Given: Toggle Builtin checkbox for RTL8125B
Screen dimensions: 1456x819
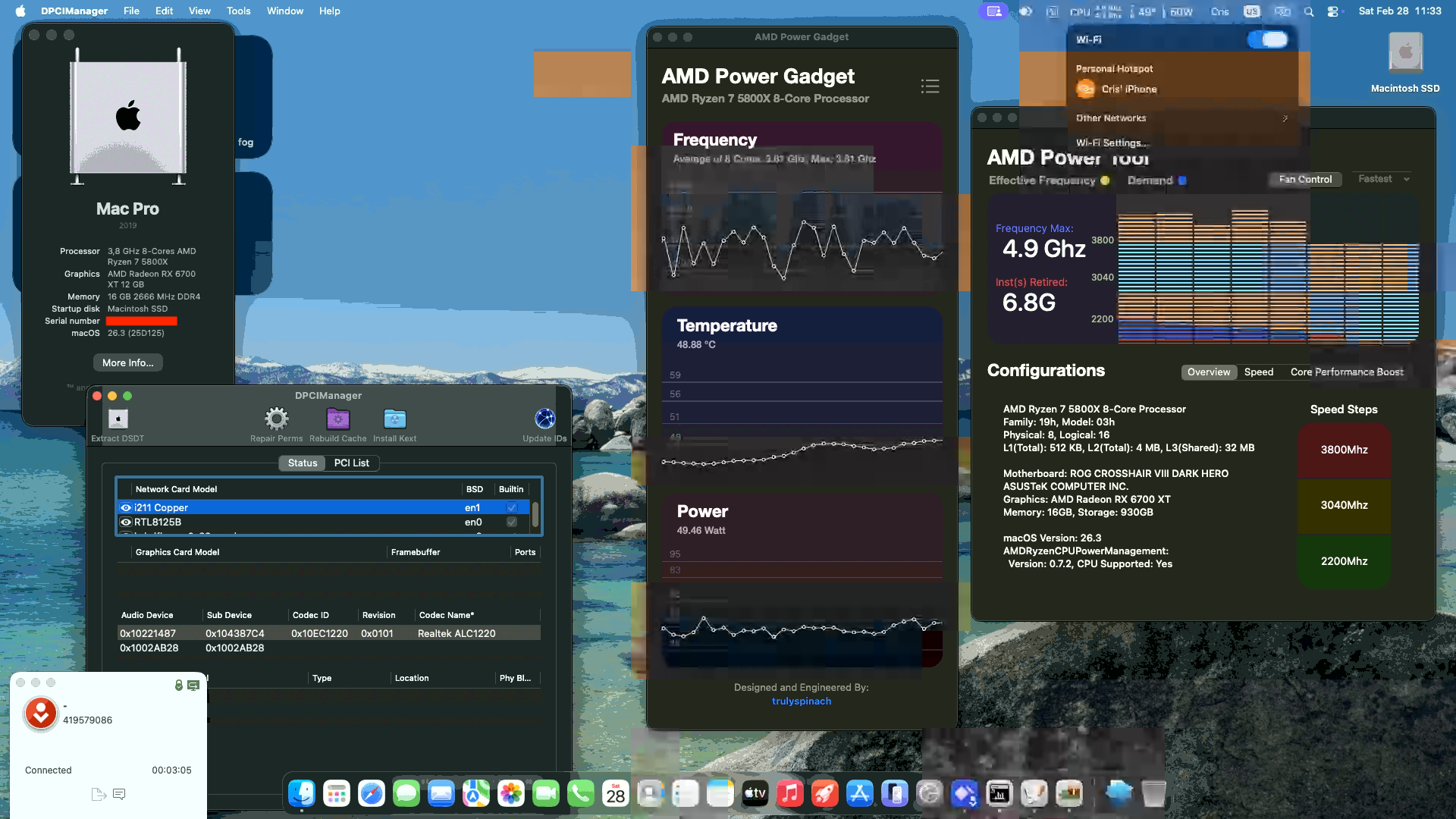Looking at the screenshot, I should tap(512, 522).
